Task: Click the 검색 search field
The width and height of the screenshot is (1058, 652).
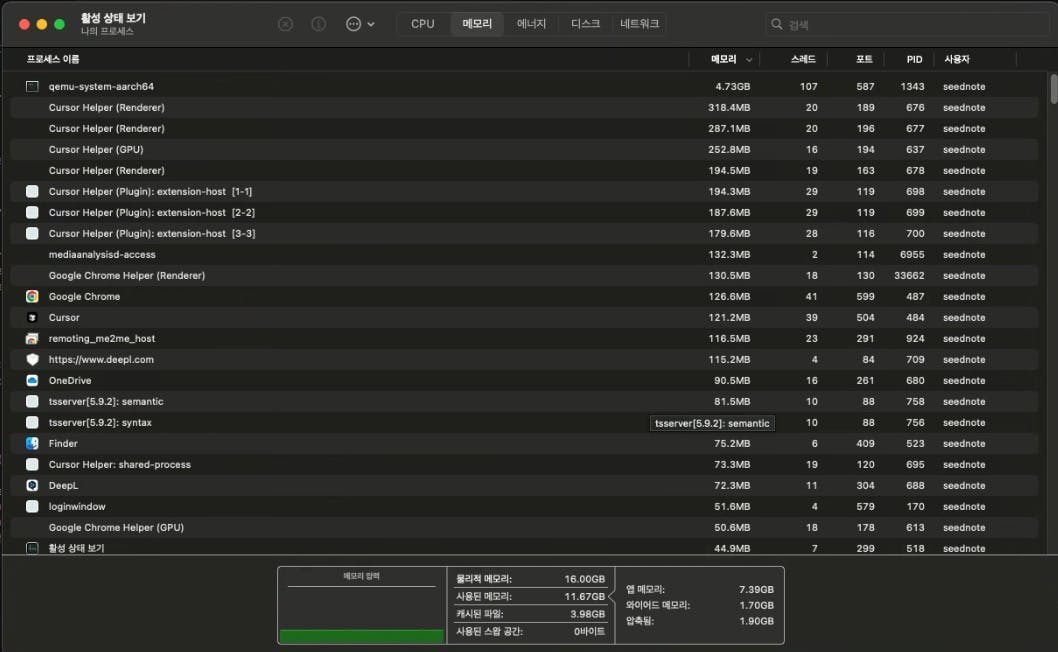Action: click(x=908, y=24)
